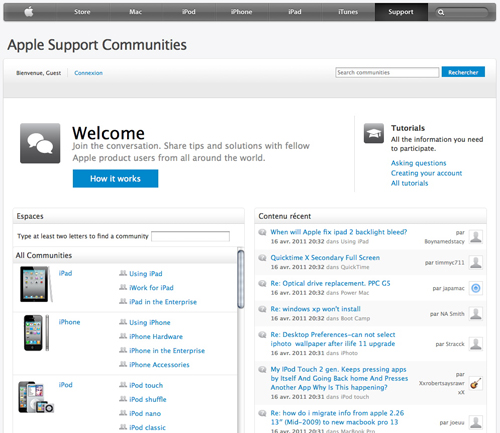Open the discussion icon for Quicktime X Secondary Full Screen
The image size is (500, 433).
pyautogui.click(x=262, y=258)
